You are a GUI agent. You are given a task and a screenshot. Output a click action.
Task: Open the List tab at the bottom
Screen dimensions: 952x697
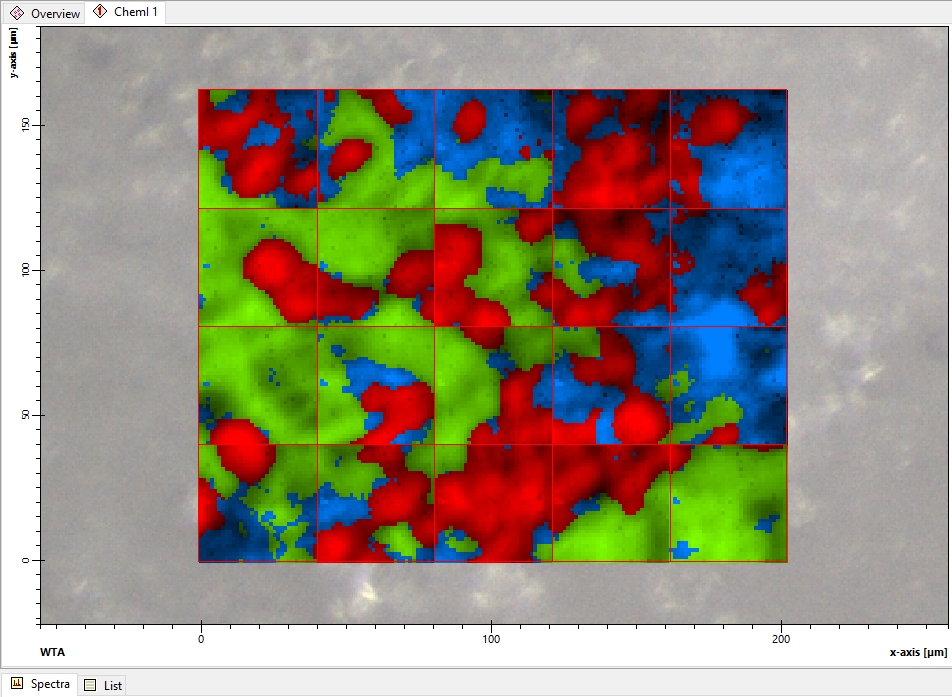[103, 685]
